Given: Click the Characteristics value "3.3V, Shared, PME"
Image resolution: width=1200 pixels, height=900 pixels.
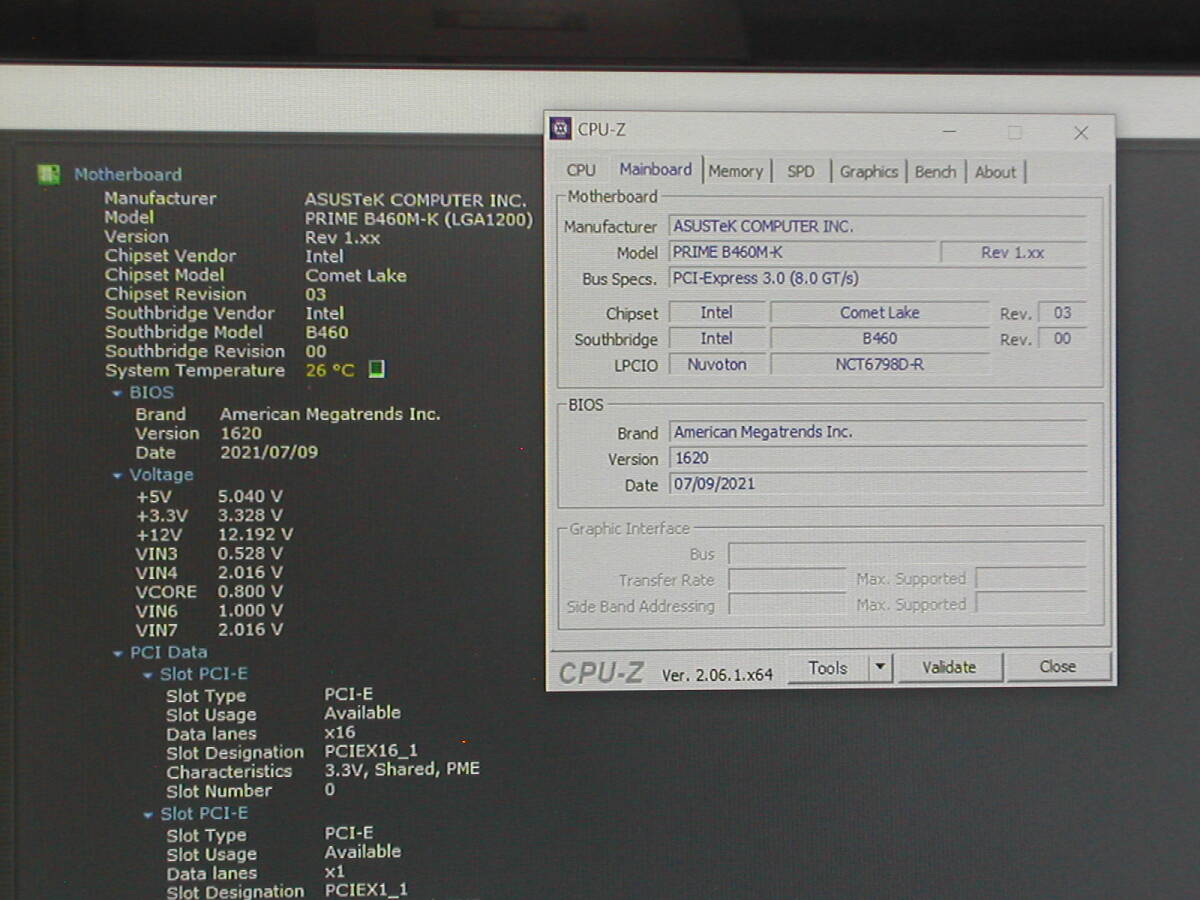Looking at the screenshot, I should [402, 770].
